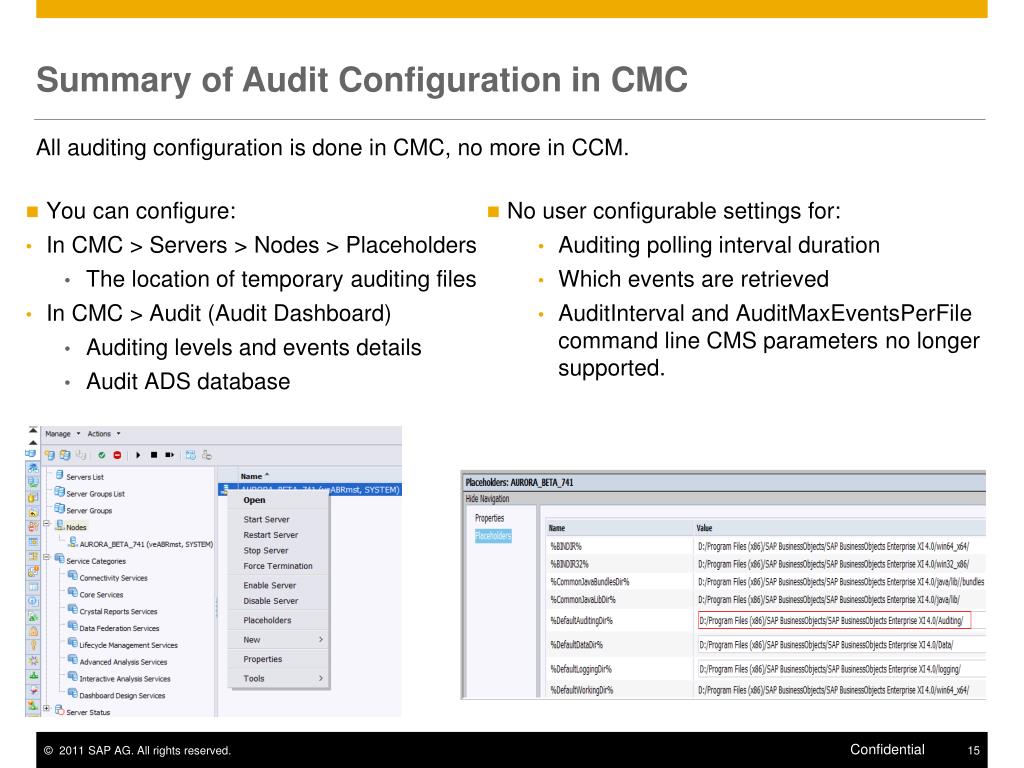Click the greyed-out third toolbar icon
1024x768 pixels.
81,455
